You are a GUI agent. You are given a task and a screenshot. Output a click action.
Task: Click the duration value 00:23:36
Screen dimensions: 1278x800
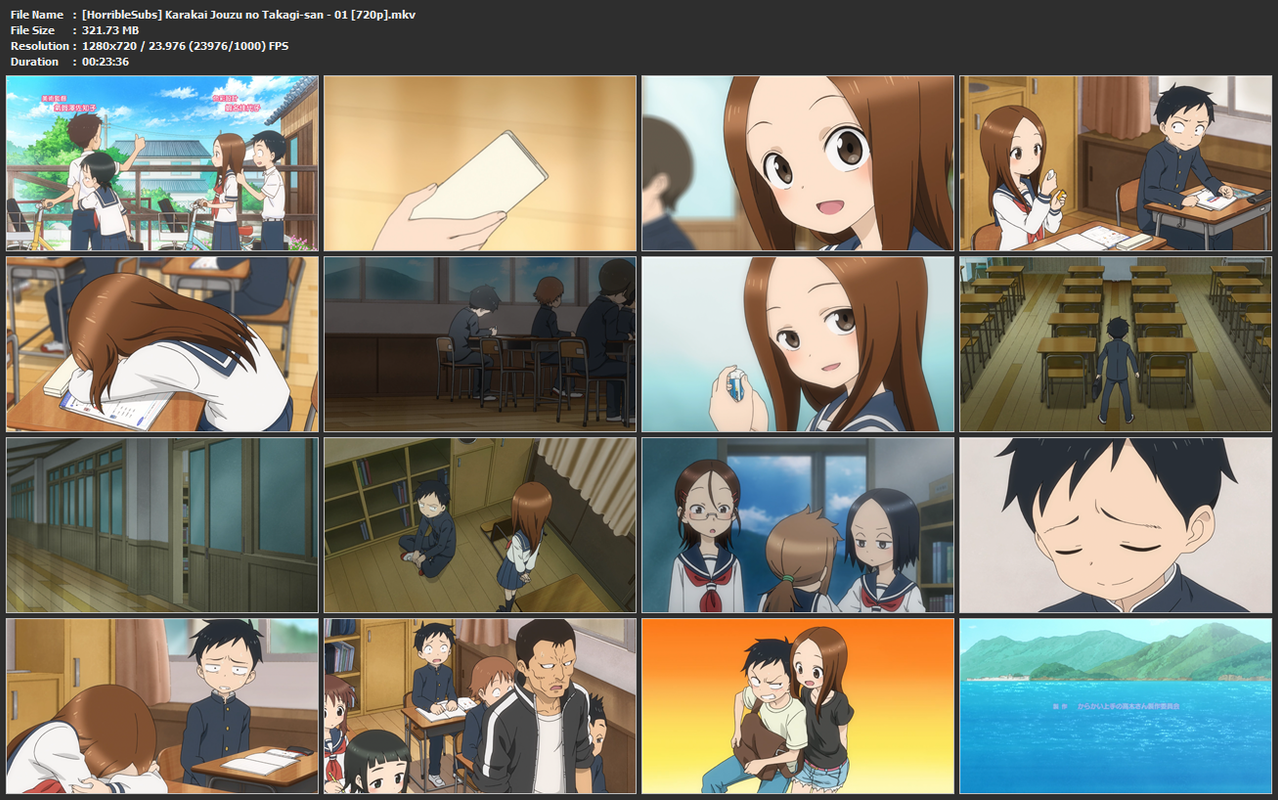pyautogui.click(x=105, y=62)
